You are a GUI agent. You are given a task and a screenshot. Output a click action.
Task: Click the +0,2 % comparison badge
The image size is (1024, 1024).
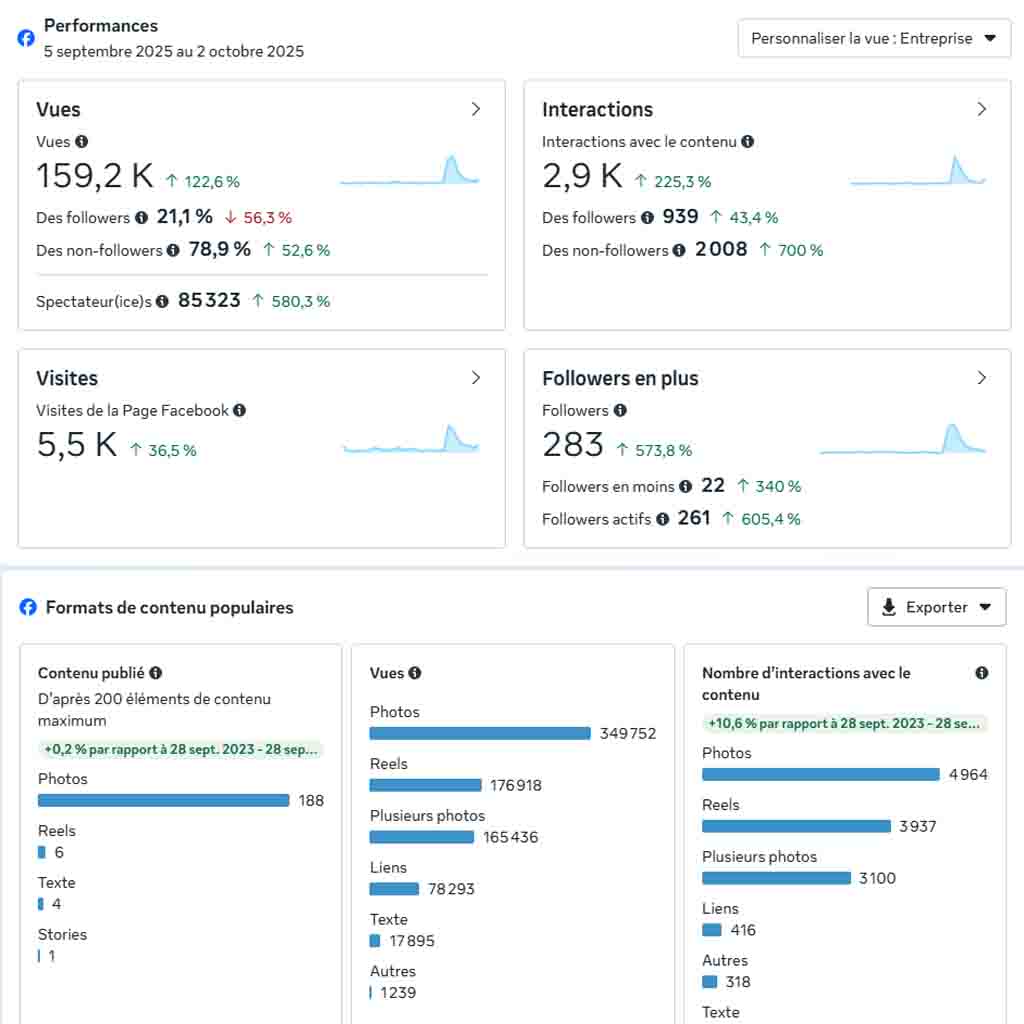tap(181, 749)
